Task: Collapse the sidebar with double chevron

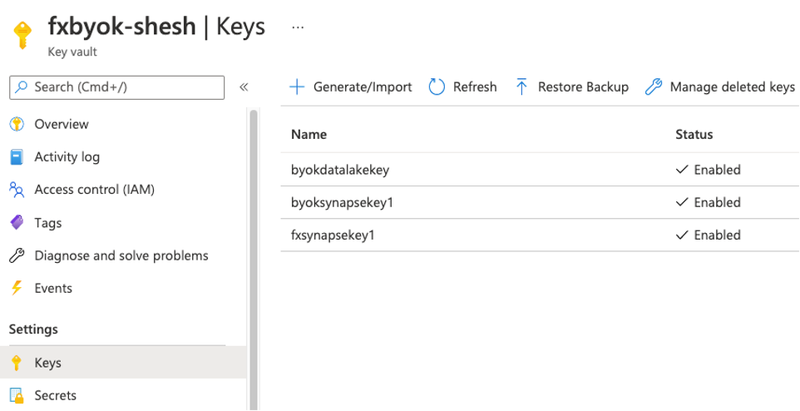Action: coord(244,87)
